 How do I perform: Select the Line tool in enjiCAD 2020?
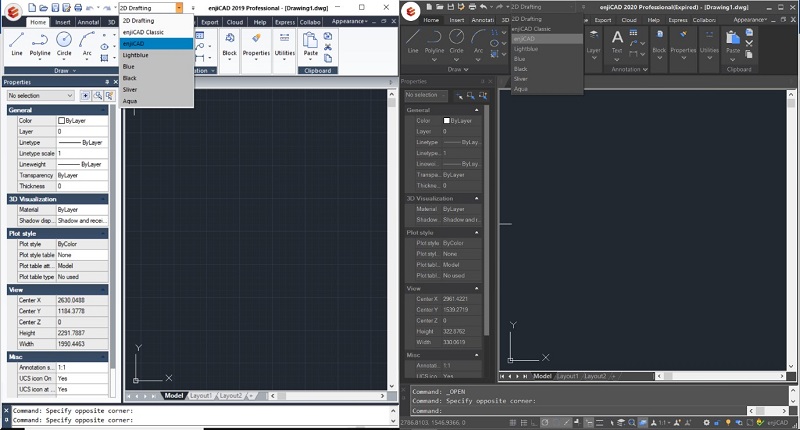[413, 42]
